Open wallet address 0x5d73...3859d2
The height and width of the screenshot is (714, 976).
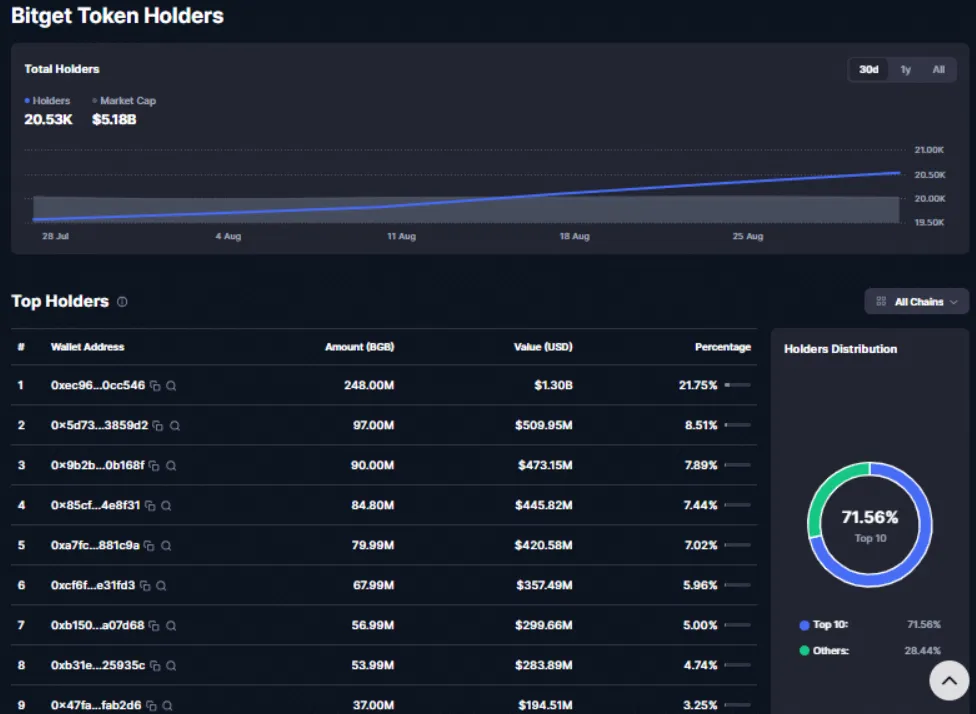coord(100,425)
